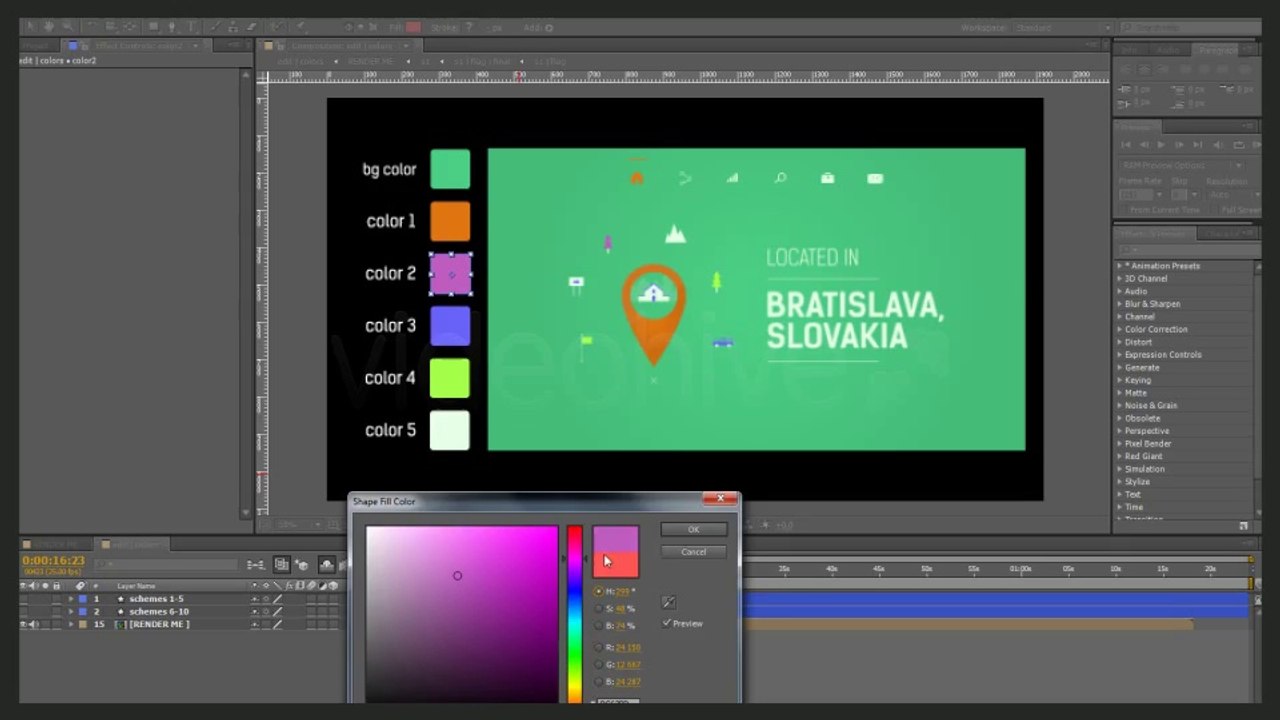Expand the schemes 1-5 layer properties
Viewport: 1280px width, 720px height.
point(71,599)
